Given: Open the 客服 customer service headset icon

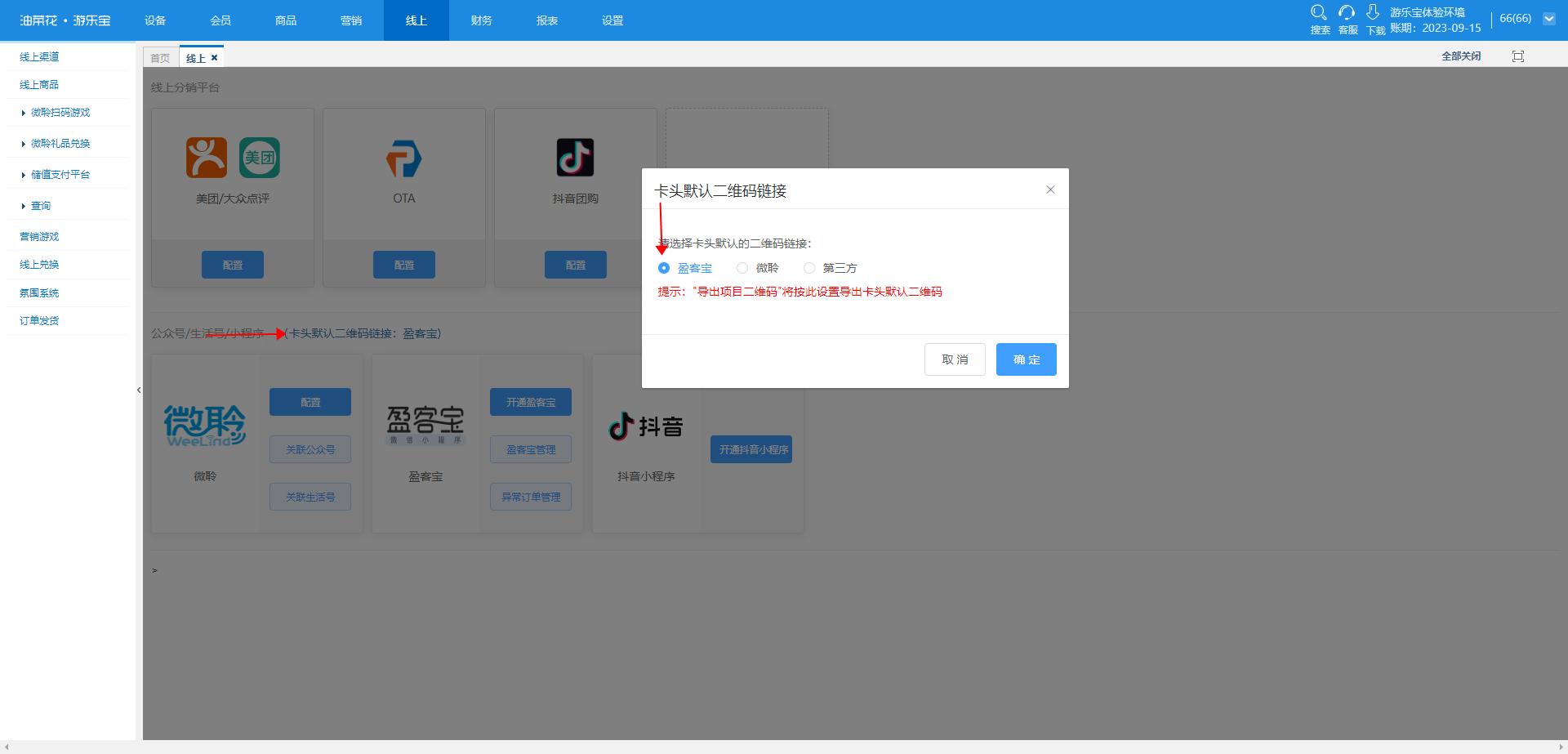Looking at the screenshot, I should (1347, 13).
